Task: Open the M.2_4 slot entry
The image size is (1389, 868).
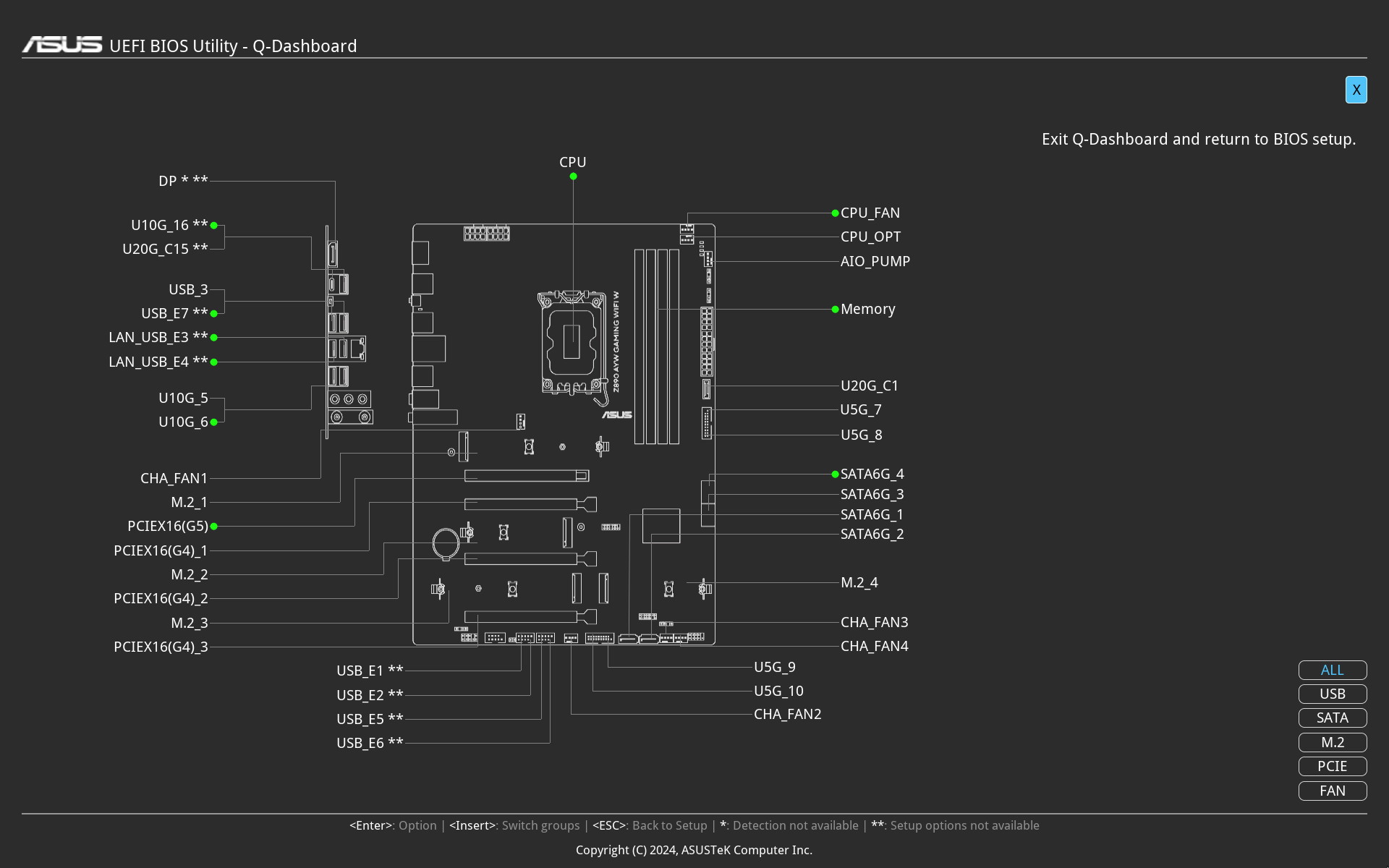Action: point(859,582)
